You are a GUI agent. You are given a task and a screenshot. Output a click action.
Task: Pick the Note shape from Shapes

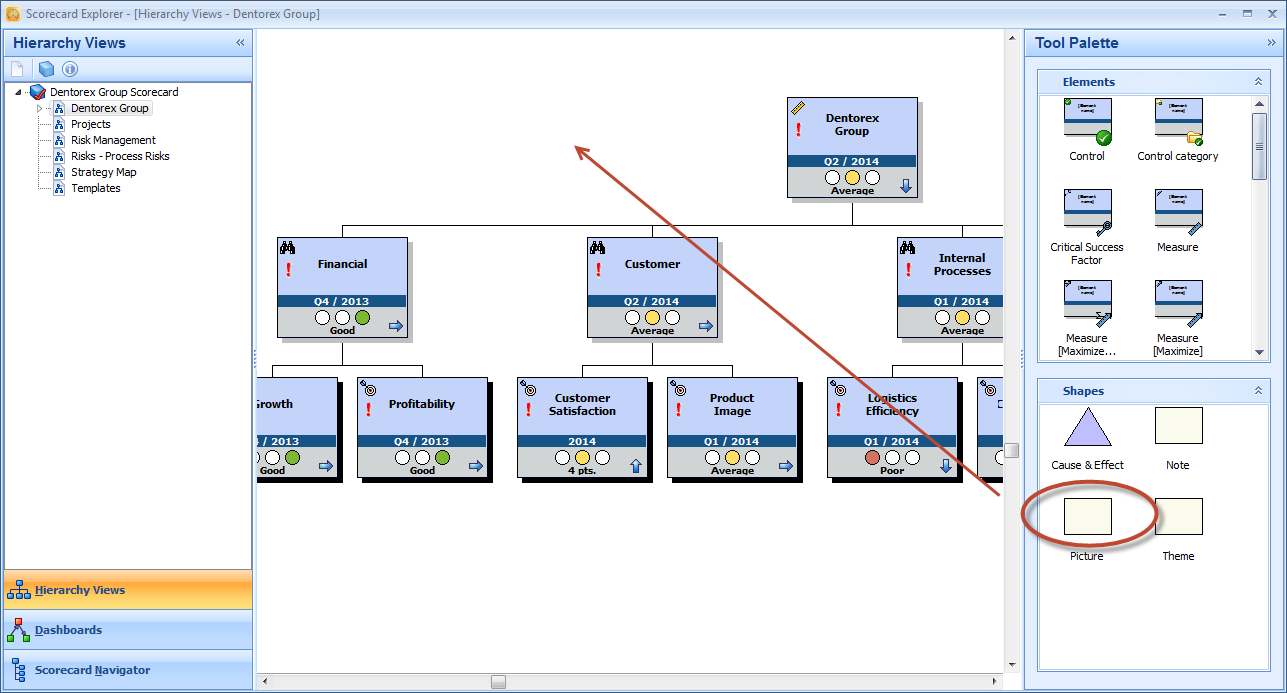pos(1178,427)
